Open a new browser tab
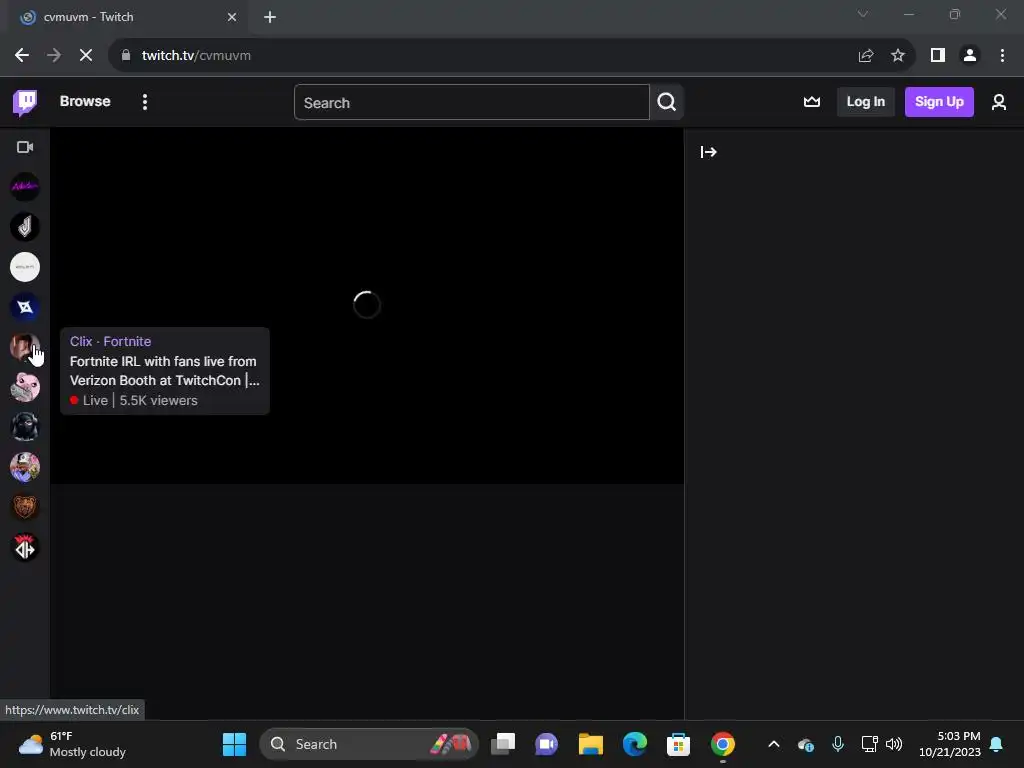Screen dimensions: 1024x768 click(270, 17)
